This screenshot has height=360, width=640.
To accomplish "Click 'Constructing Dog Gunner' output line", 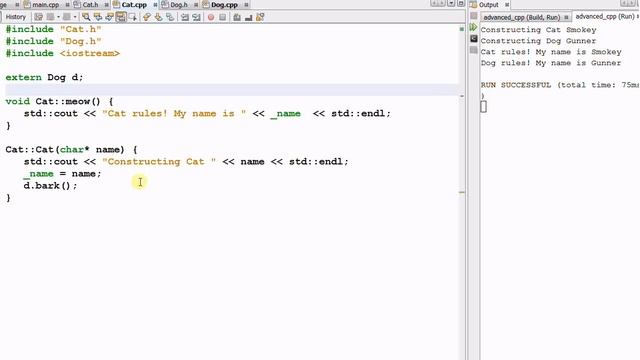I will pos(538,41).
